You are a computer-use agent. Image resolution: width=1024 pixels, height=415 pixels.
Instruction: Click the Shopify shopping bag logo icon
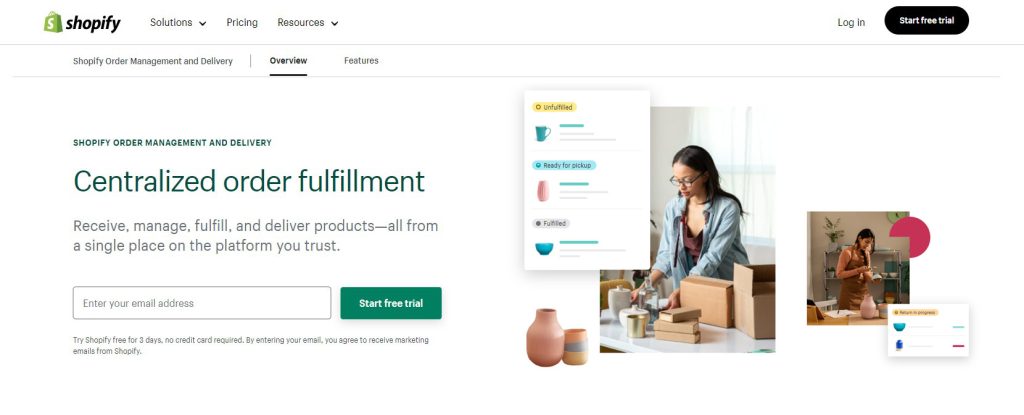(54, 22)
